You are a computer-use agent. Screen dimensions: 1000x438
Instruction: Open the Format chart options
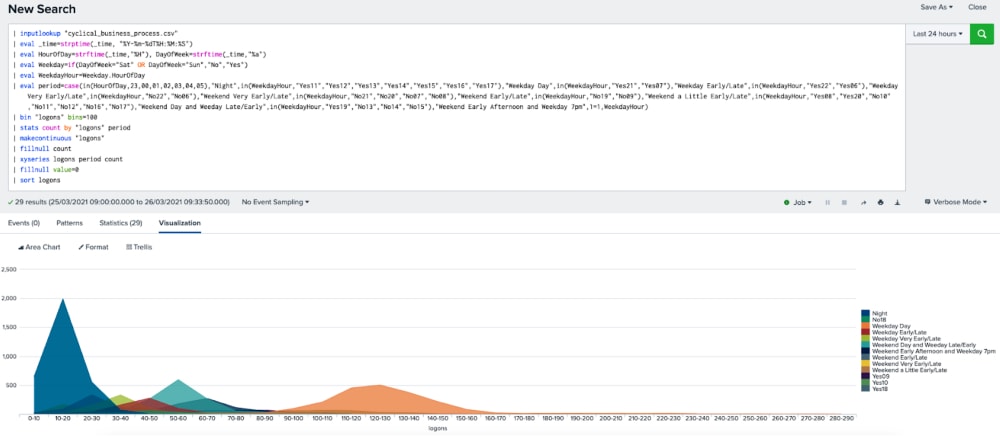95,246
